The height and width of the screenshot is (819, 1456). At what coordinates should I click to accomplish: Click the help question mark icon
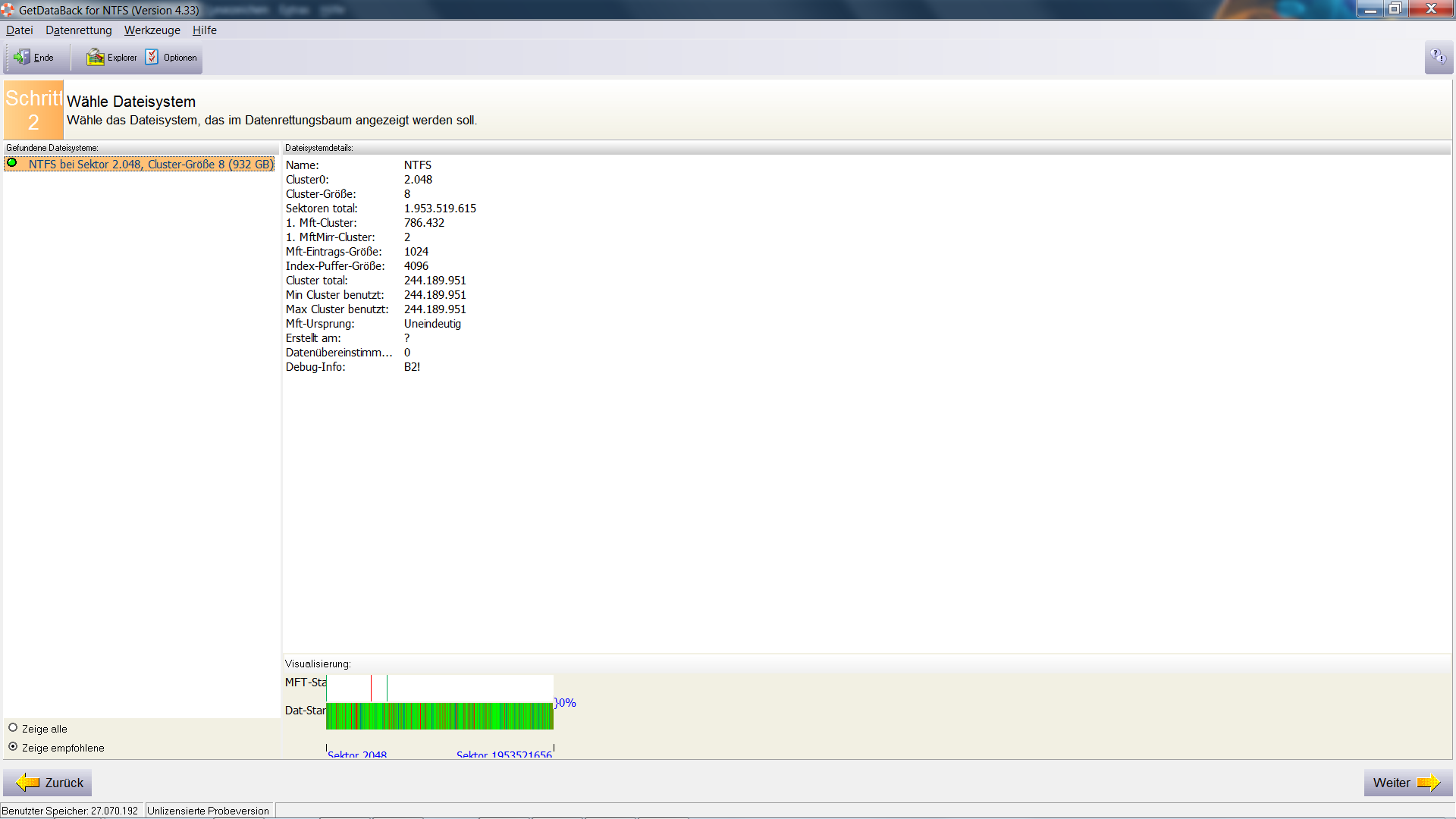pyautogui.click(x=1438, y=58)
